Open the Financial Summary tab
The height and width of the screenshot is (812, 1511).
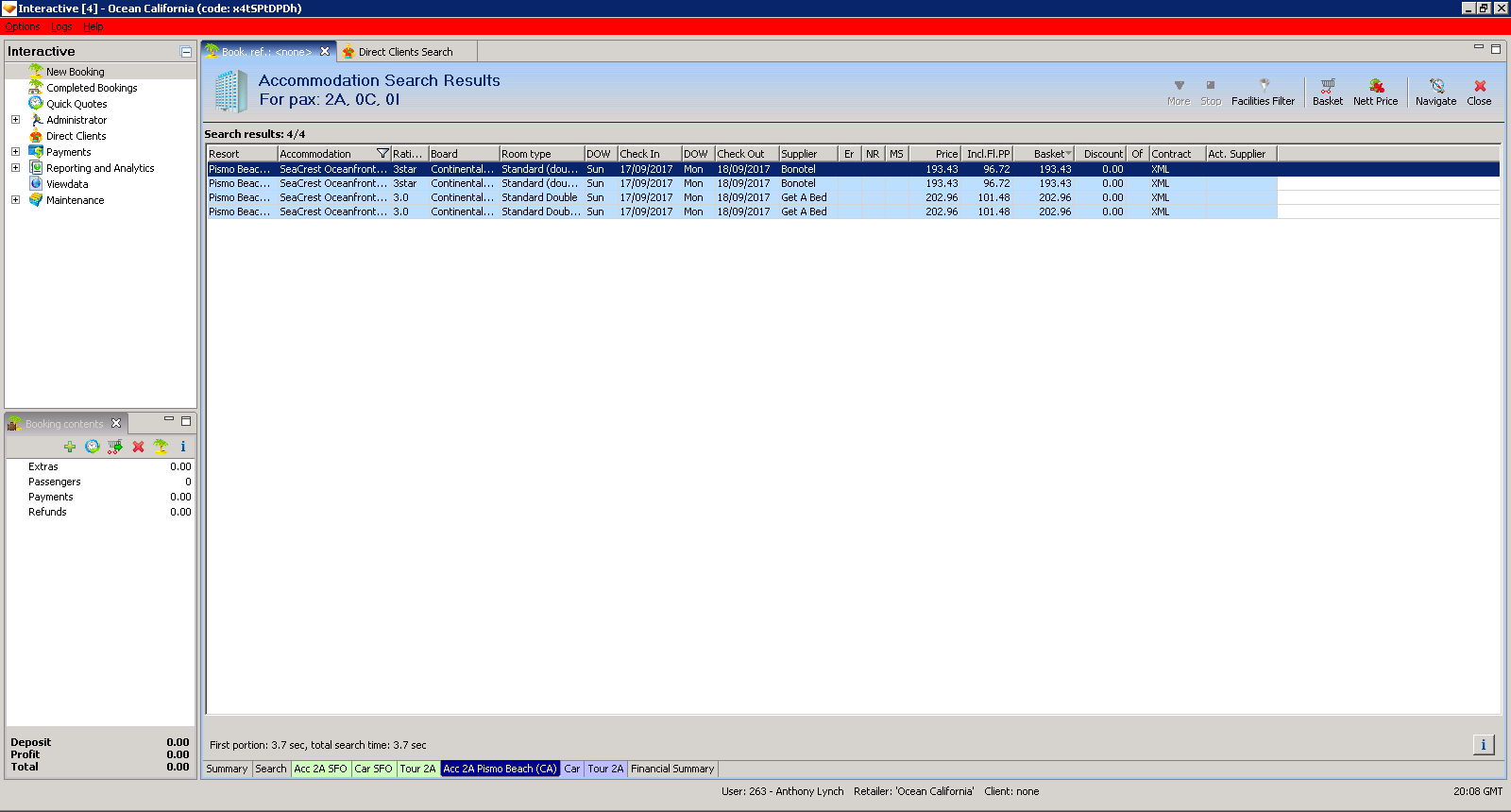click(672, 769)
